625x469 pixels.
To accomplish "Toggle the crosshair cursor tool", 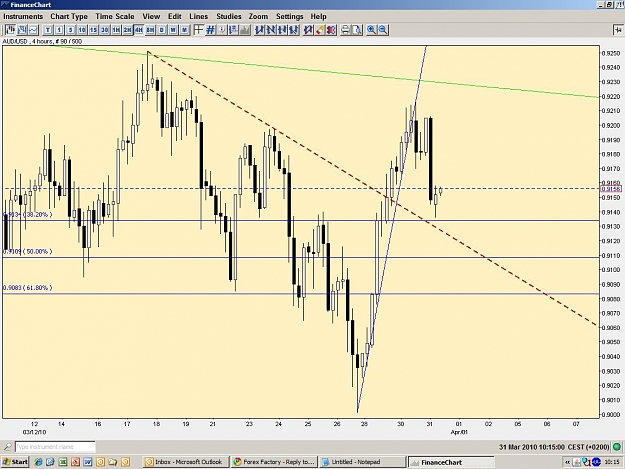I will (199, 30).
